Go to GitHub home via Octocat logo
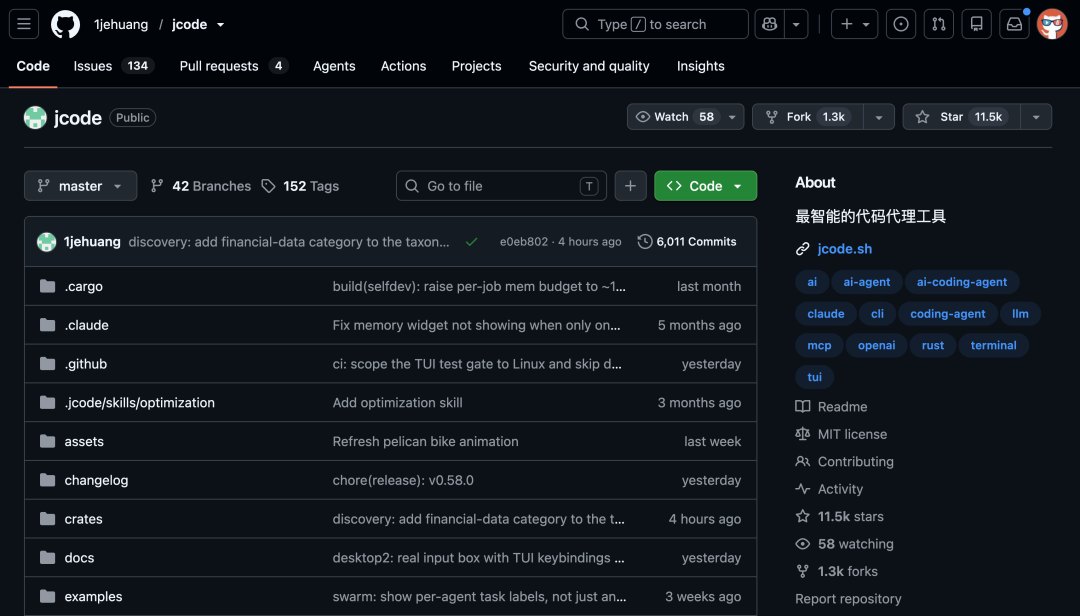The height and width of the screenshot is (616, 1080). pos(65,24)
